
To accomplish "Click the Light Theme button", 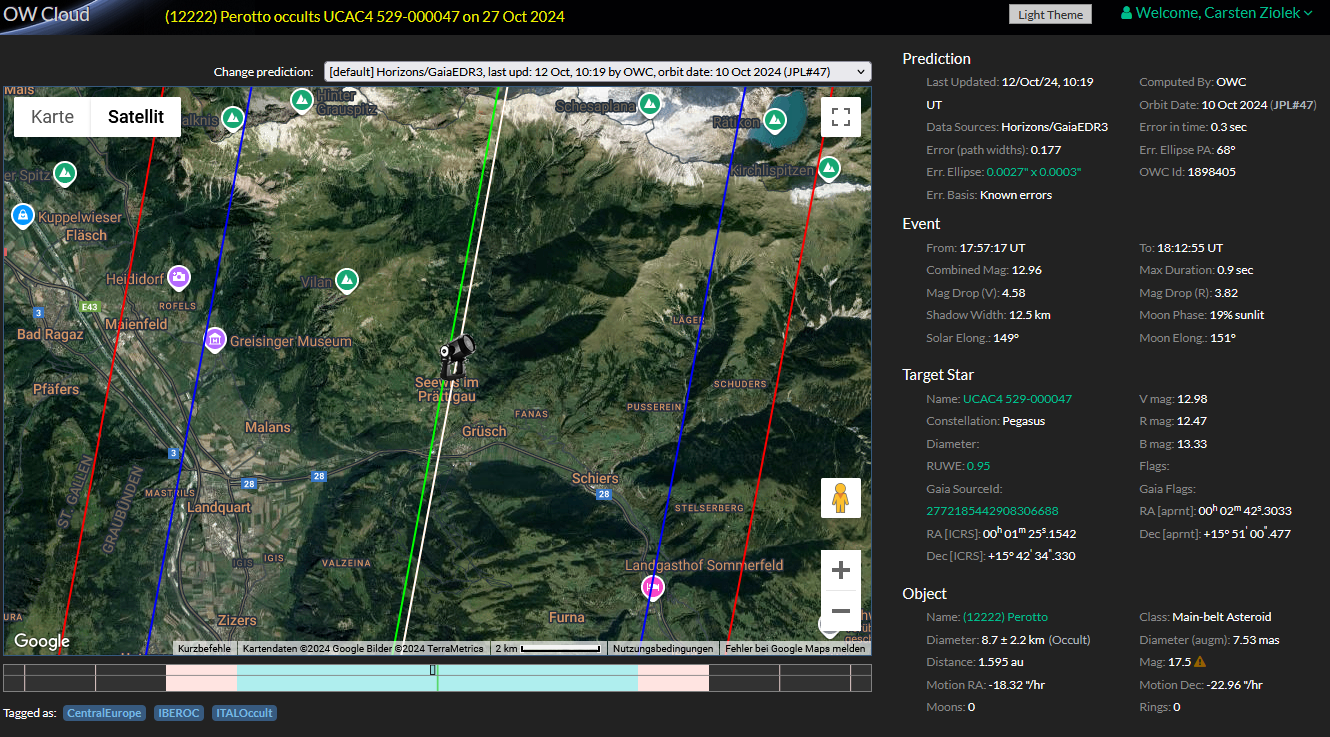I will [x=1050, y=14].
